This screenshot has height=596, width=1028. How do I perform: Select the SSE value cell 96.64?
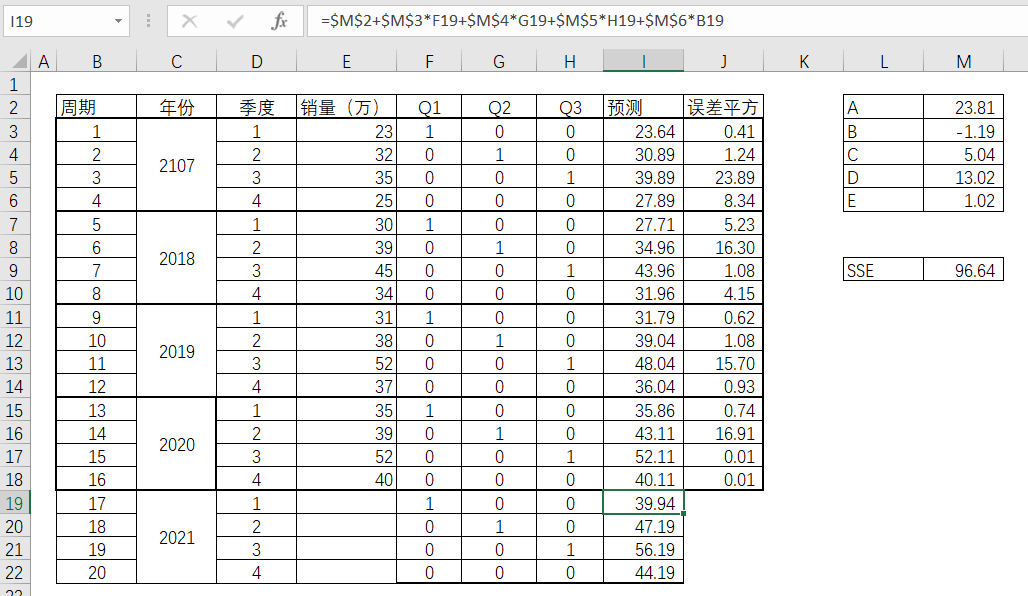click(963, 271)
